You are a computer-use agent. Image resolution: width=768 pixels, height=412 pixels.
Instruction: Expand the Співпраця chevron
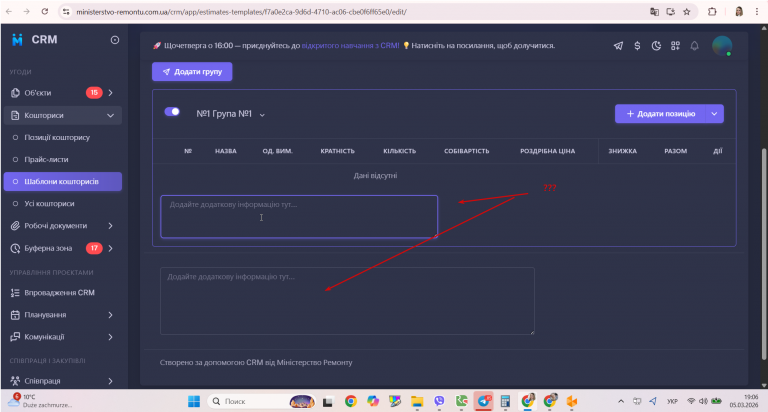coord(110,381)
